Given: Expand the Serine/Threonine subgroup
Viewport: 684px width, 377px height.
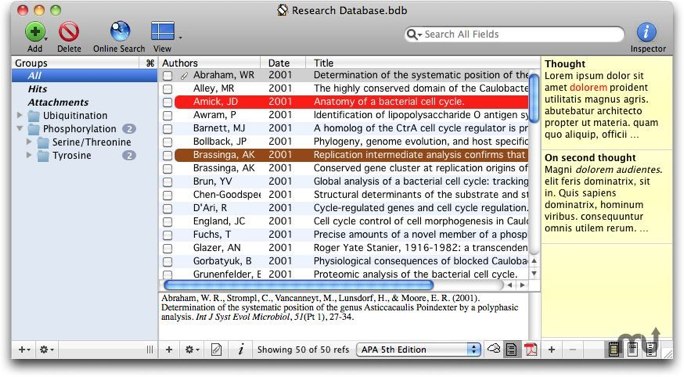Looking at the screenshot, I should point(29,142).
